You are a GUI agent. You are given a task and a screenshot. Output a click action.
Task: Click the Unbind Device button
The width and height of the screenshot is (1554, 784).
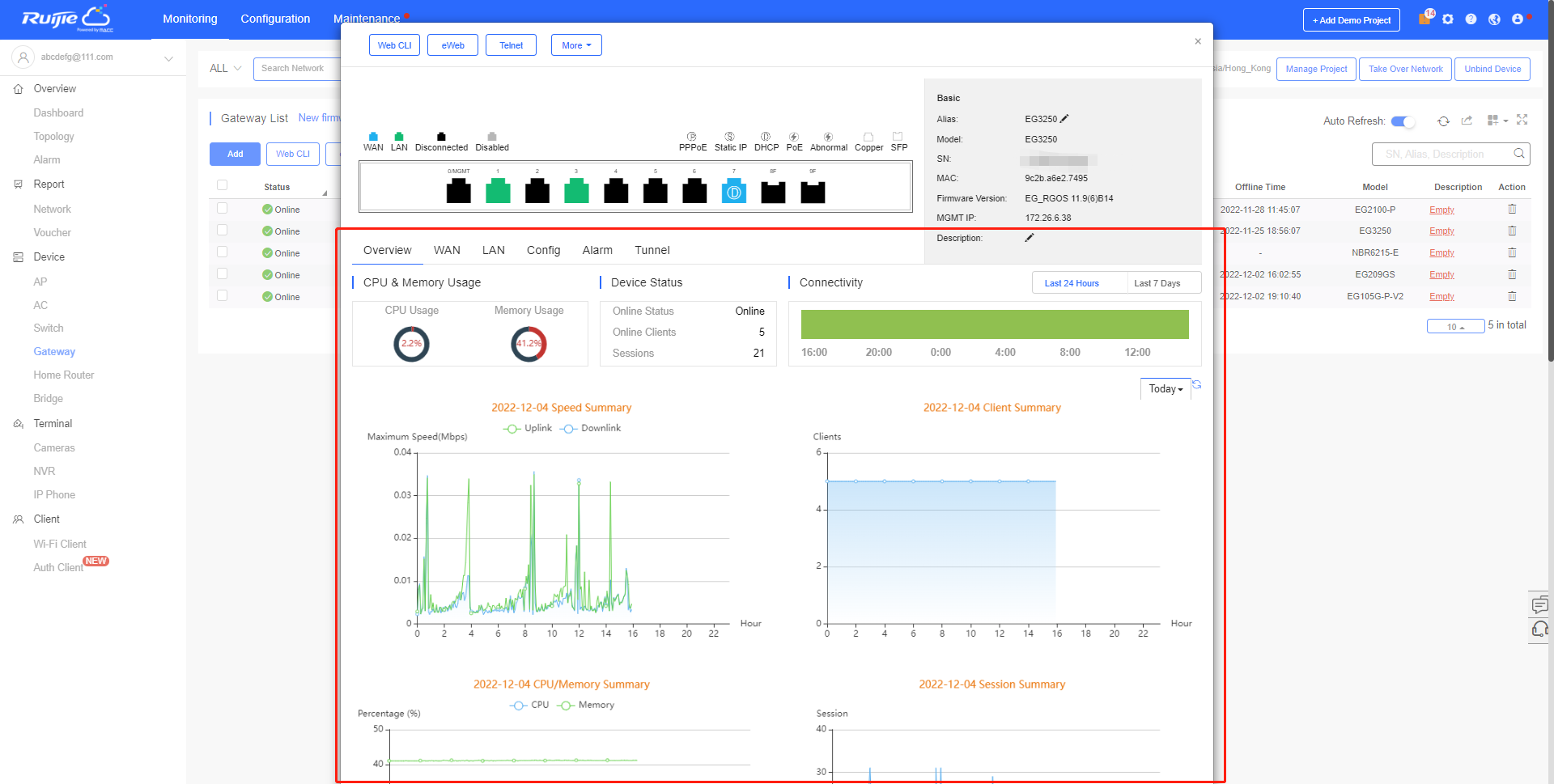1492,69
